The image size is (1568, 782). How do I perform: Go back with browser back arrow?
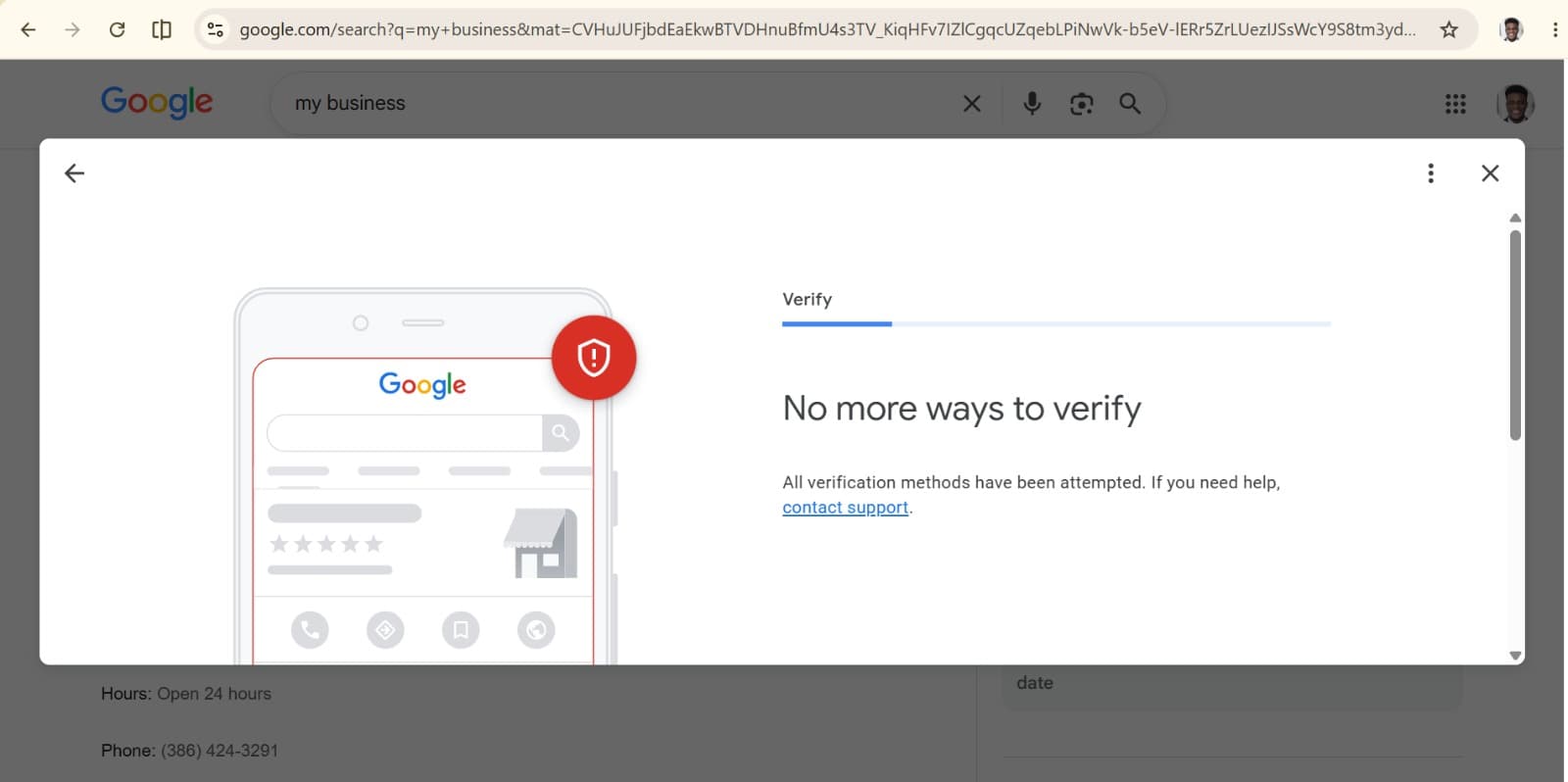tap(28, 29)
